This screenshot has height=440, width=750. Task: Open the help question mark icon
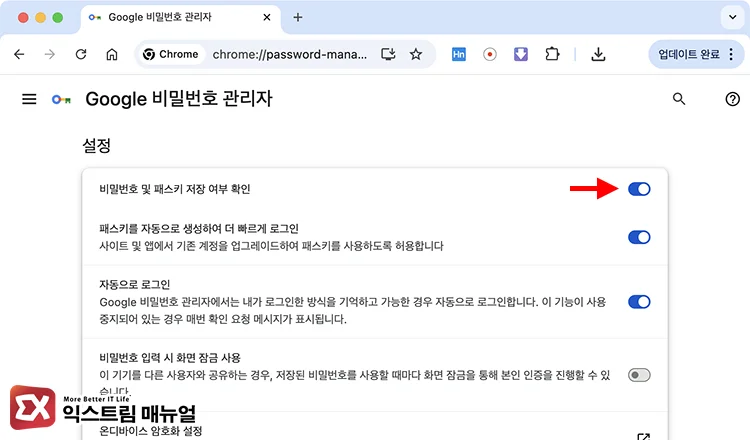[732, 99]
